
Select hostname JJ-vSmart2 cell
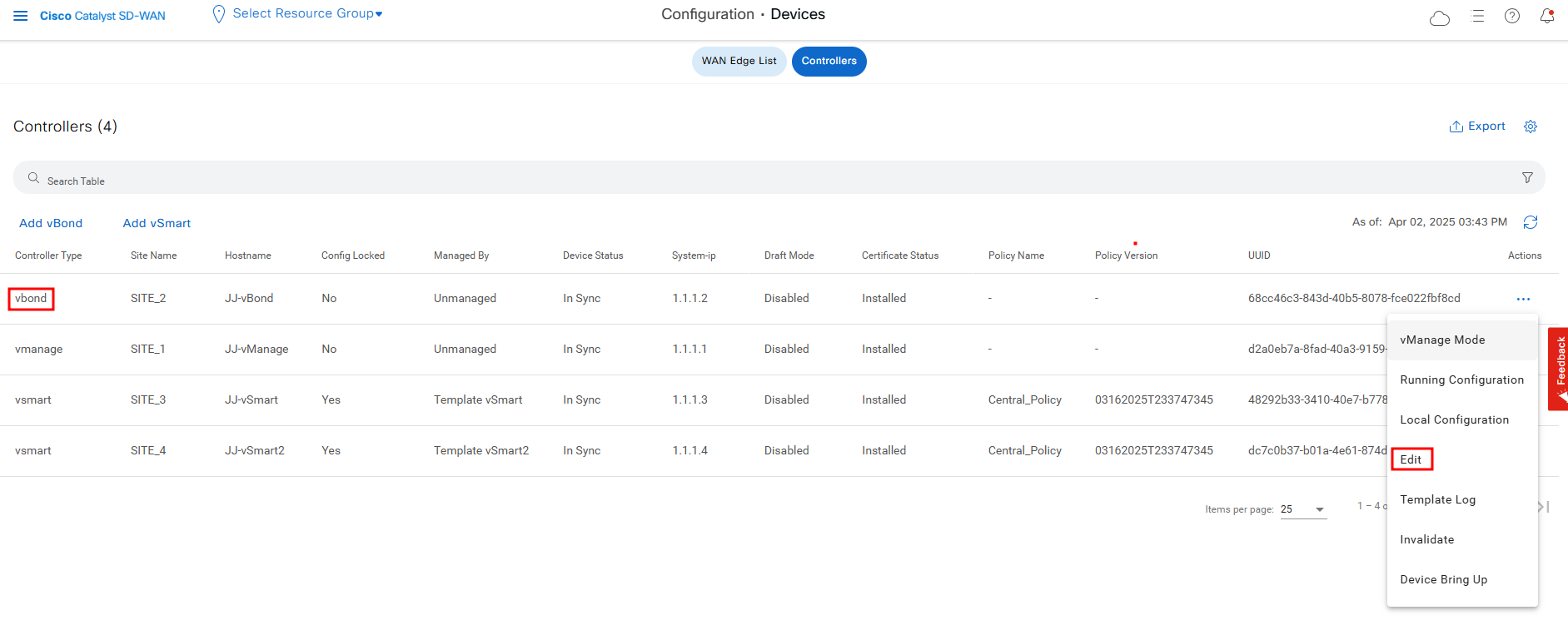point(255,450)
